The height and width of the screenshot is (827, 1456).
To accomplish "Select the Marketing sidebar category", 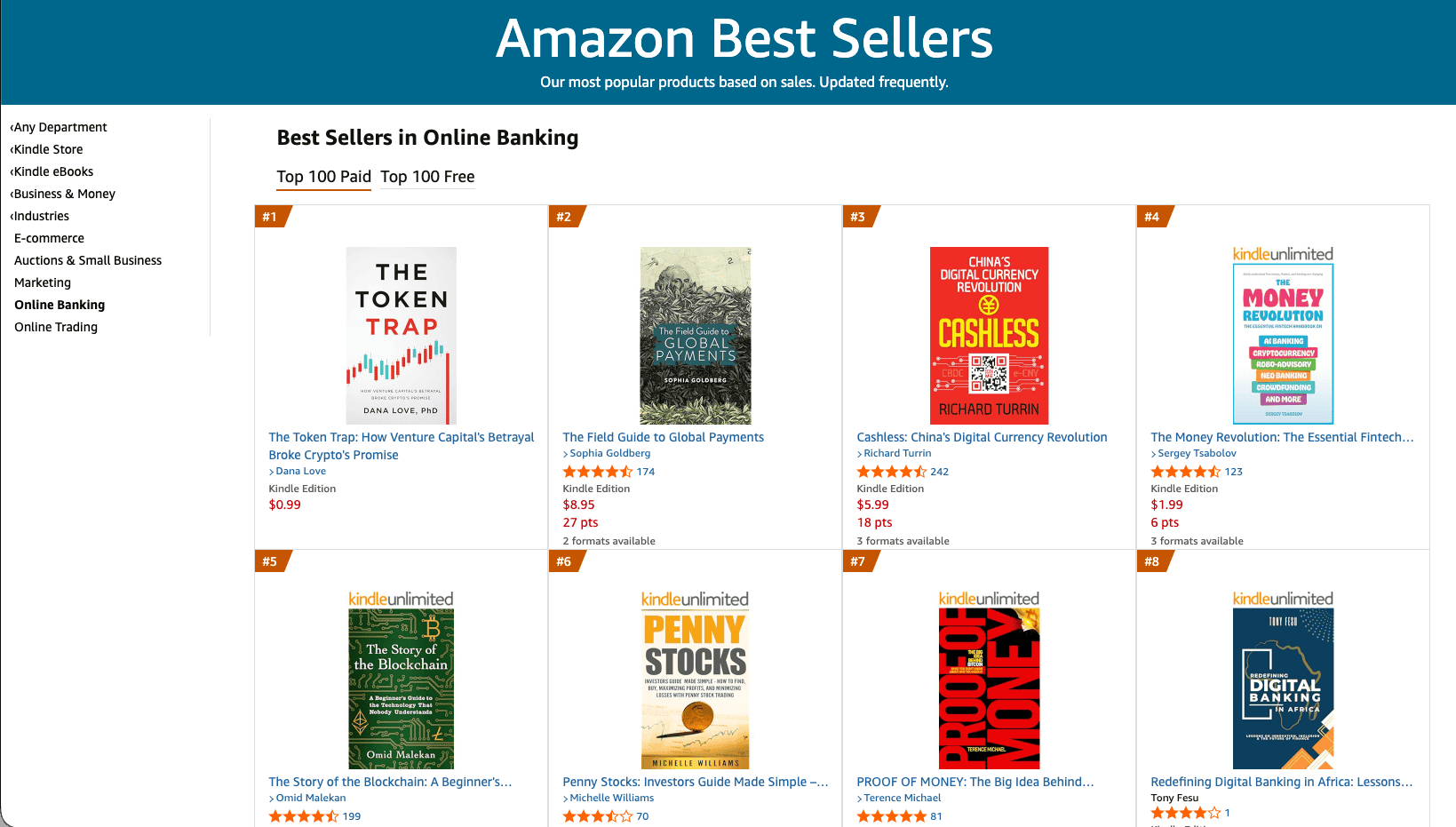I will (43, 282).
